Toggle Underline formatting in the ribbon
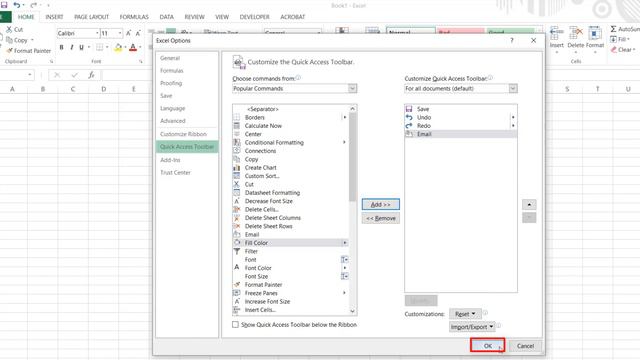 [x=82, y=47]
